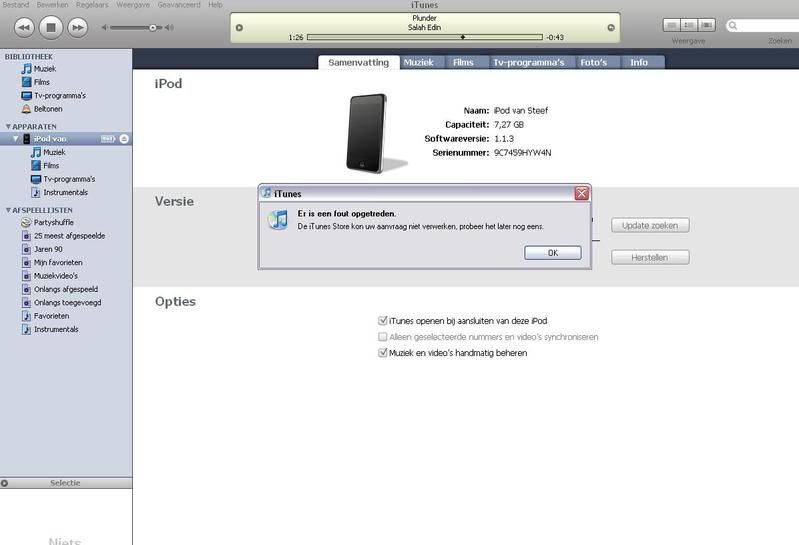
Task: Collapse the Apparaten section
Action: pos(8,127)
